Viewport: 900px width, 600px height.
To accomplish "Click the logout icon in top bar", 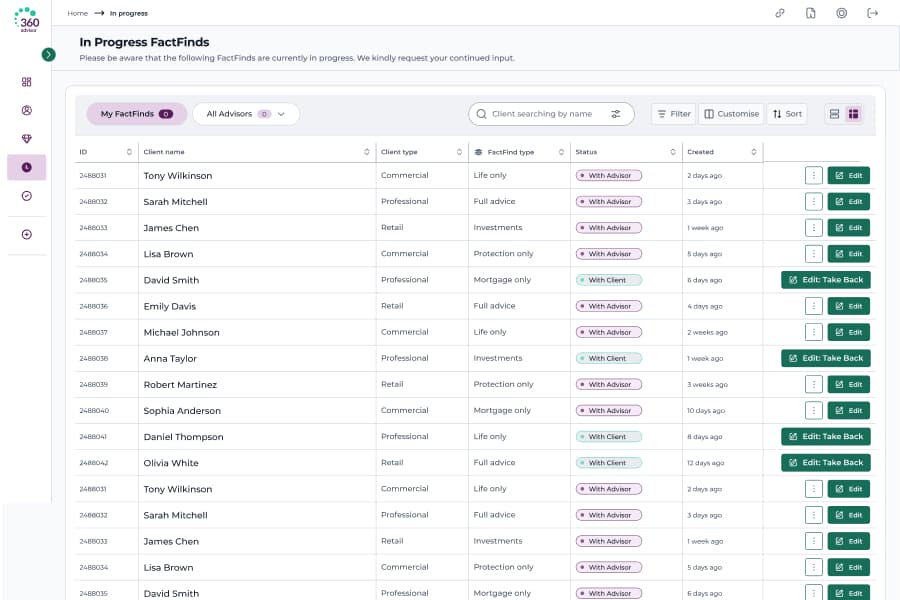I will click(872, 13).
